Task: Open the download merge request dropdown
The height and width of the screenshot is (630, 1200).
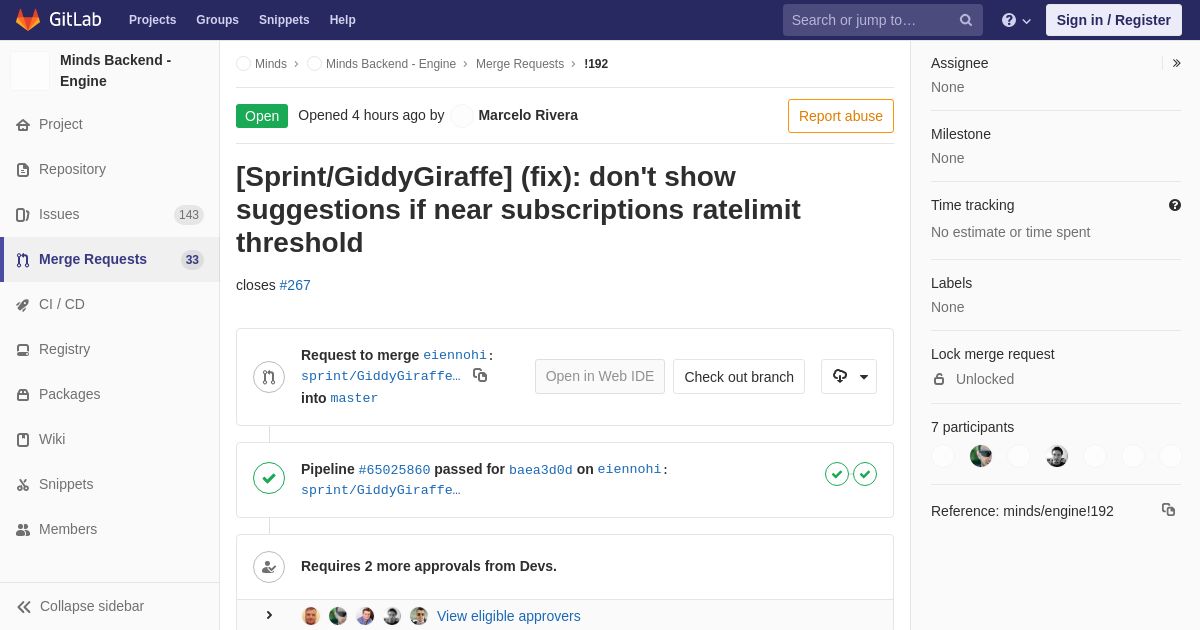Action: tap(849, 376)
